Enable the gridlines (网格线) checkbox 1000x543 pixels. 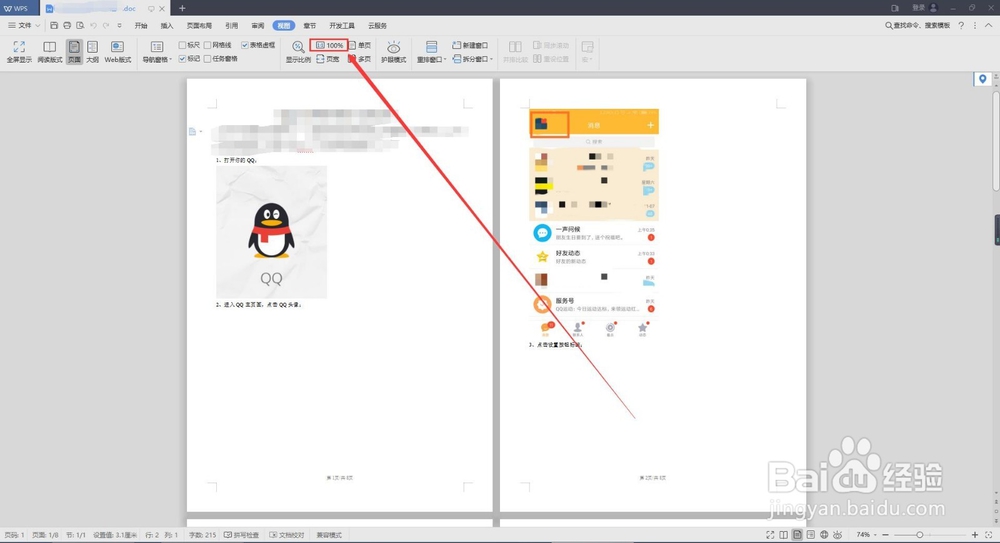pyautogui.click(x=207, y=45)
